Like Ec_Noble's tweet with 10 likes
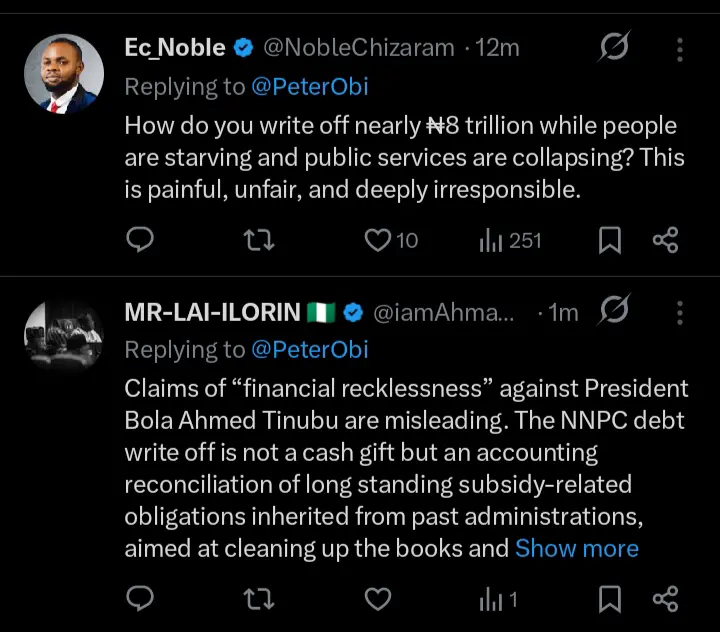 [377, 240]
